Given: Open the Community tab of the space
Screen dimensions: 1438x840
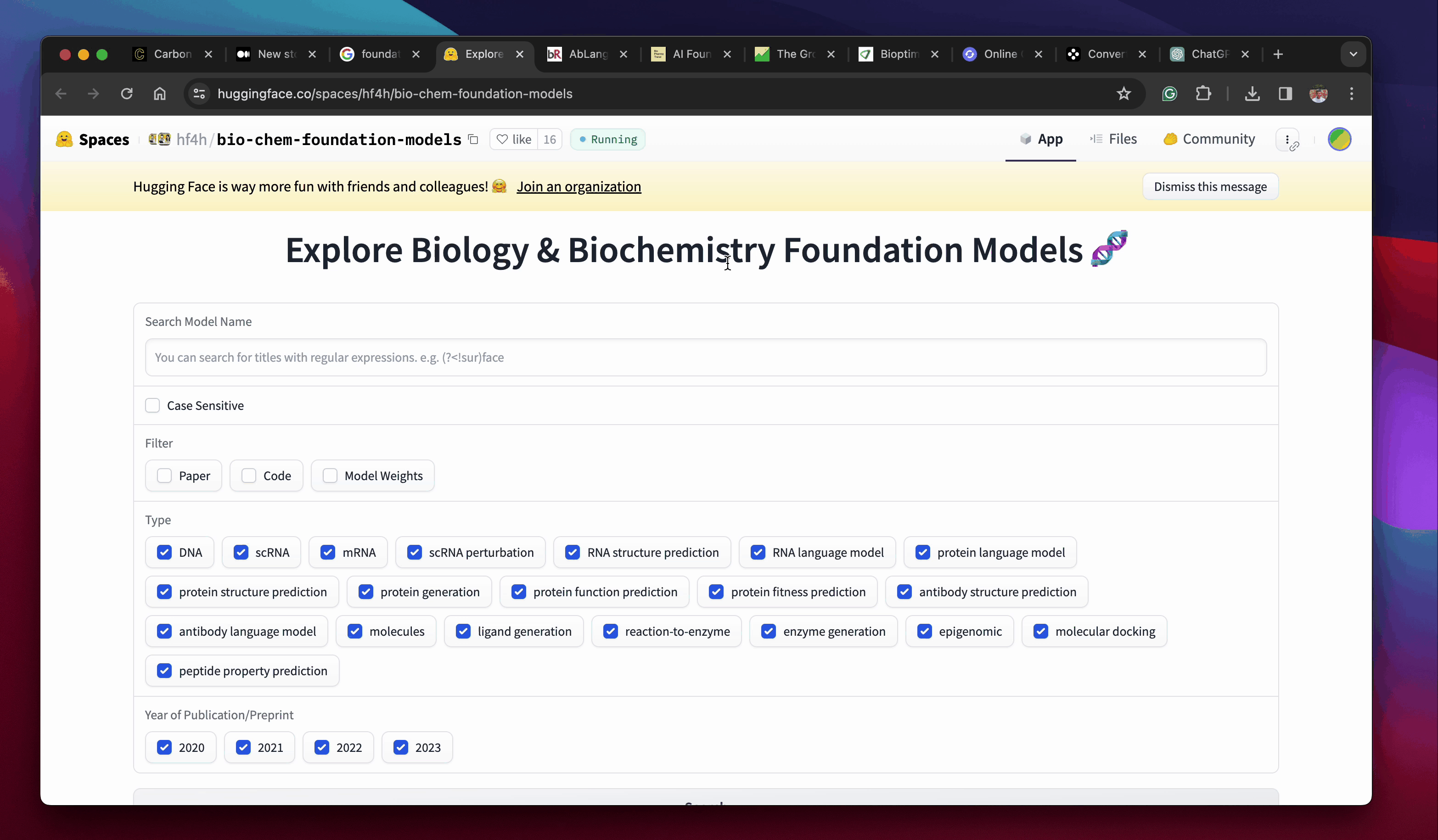Looking at the screenshot, I should coord(1209,139).
